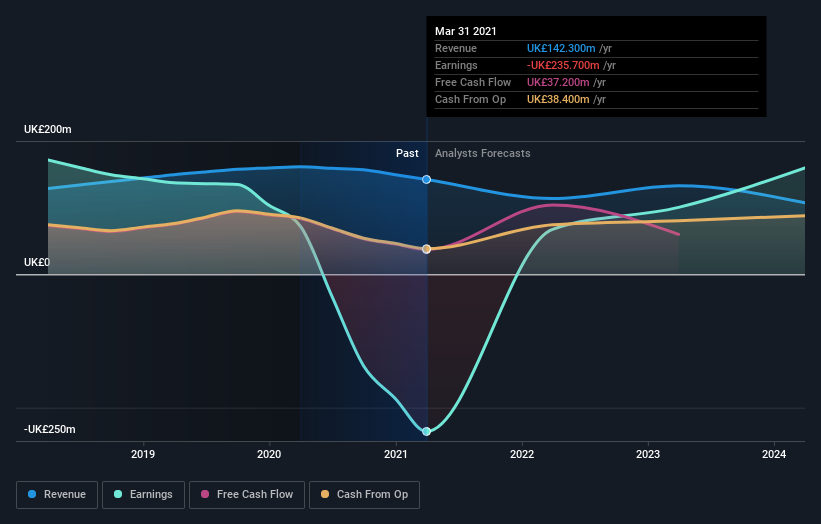
Task: Click the 'Earnings' row label in tooltip
Action: tap(456, 65)
